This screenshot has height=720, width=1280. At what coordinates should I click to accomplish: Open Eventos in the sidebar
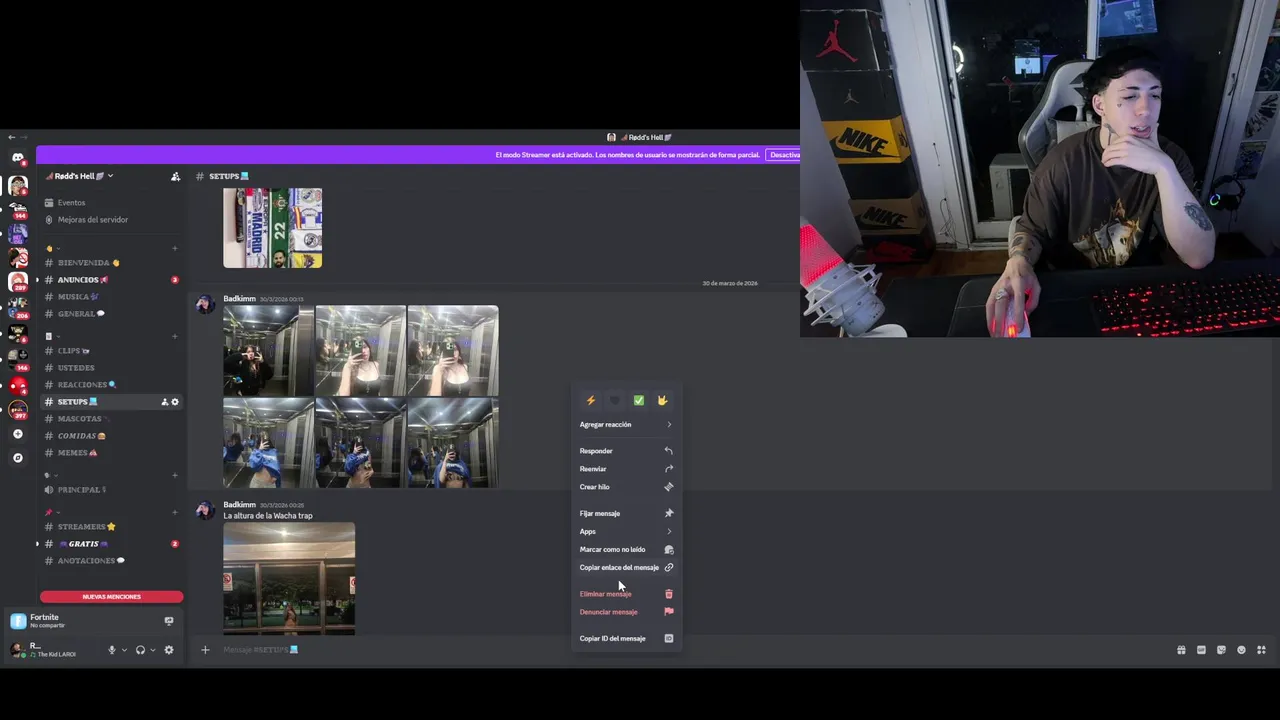(x=111, y=203)
